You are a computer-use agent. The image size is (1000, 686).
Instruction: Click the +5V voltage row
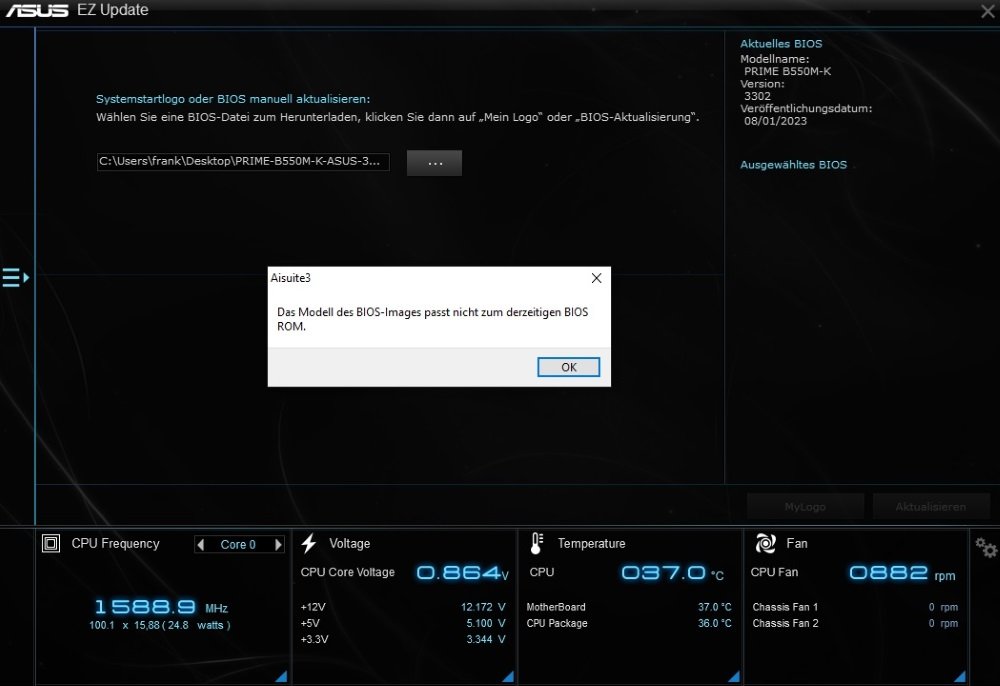tap(403, 623)
